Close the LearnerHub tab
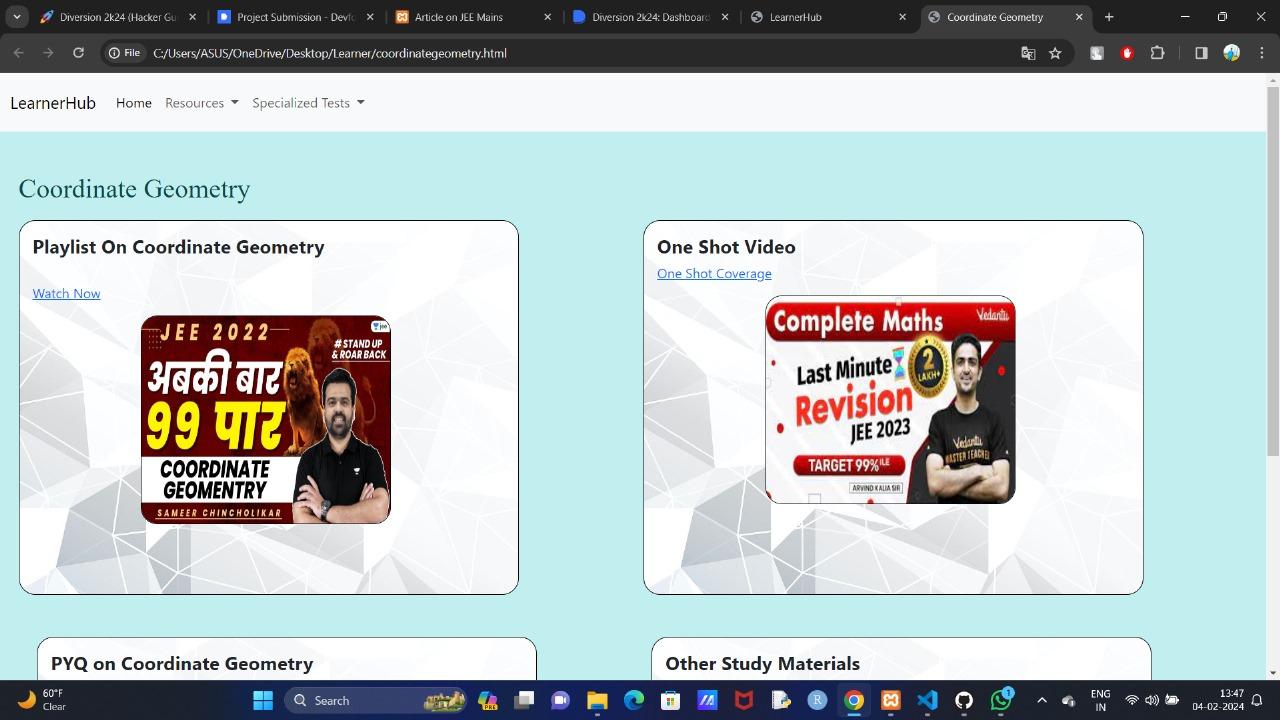1280x720 pixels. click(903, 17)
